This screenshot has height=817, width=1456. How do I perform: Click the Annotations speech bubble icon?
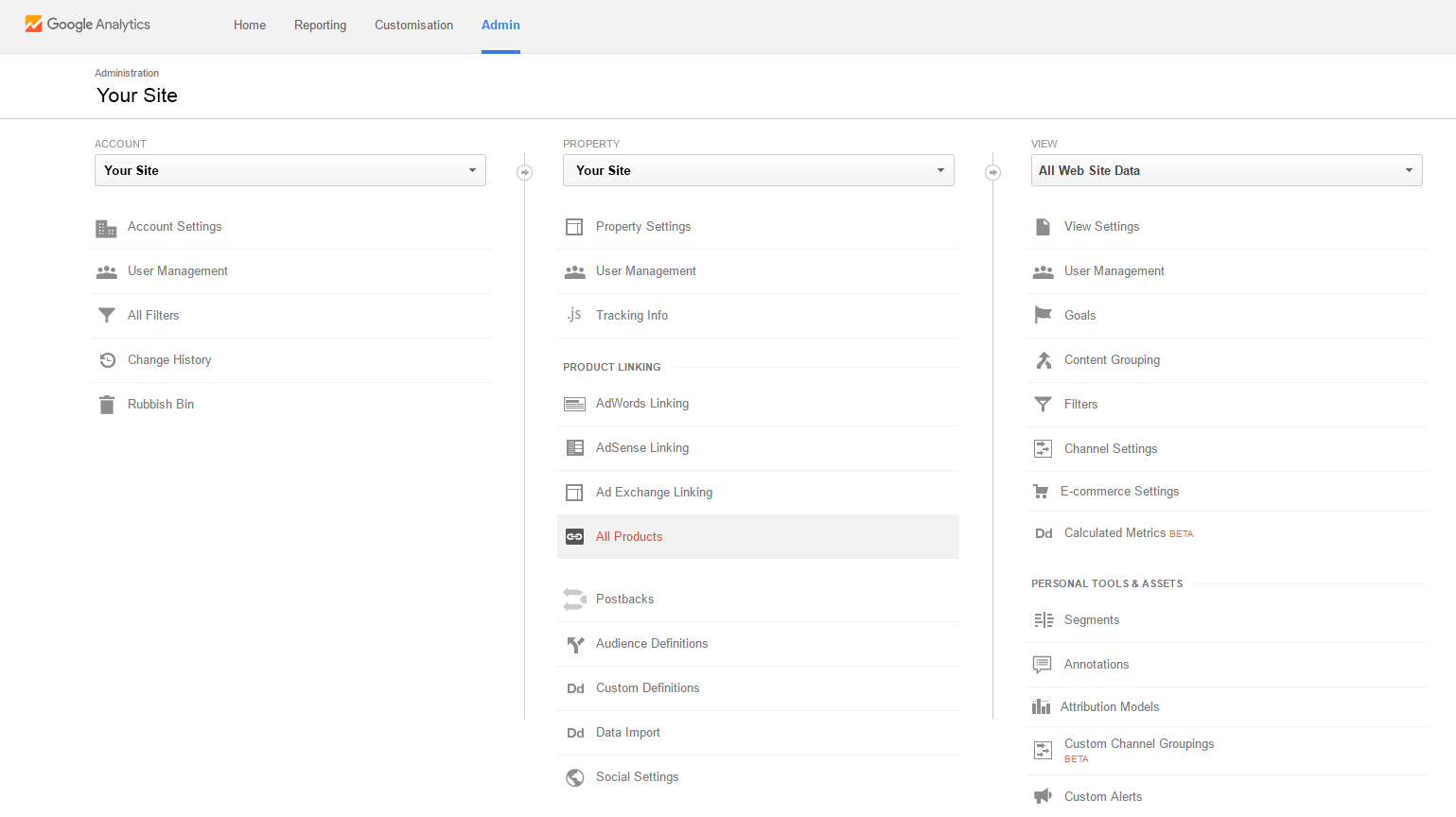coord(1042,665)
